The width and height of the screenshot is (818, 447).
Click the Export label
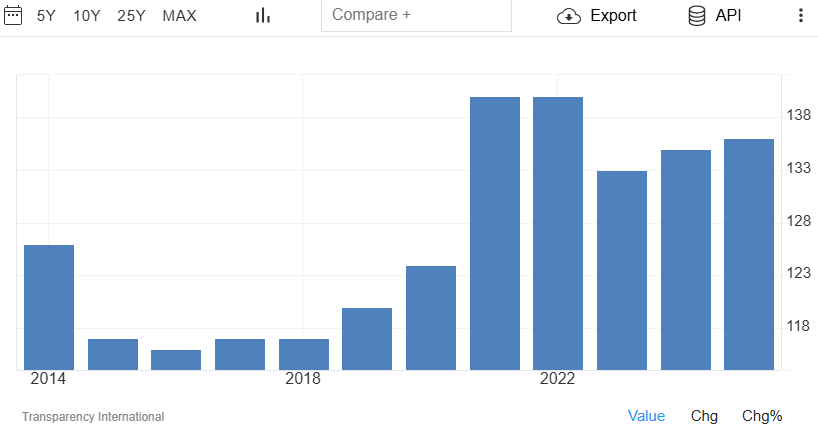(x=613, y=16)
